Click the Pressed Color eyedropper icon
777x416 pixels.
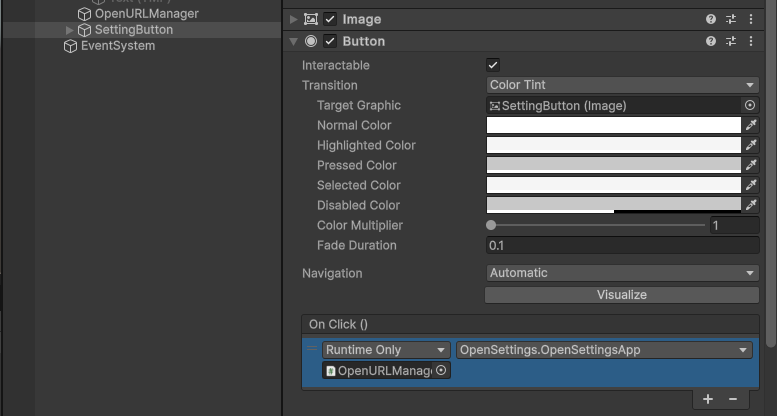click(751, 165)
